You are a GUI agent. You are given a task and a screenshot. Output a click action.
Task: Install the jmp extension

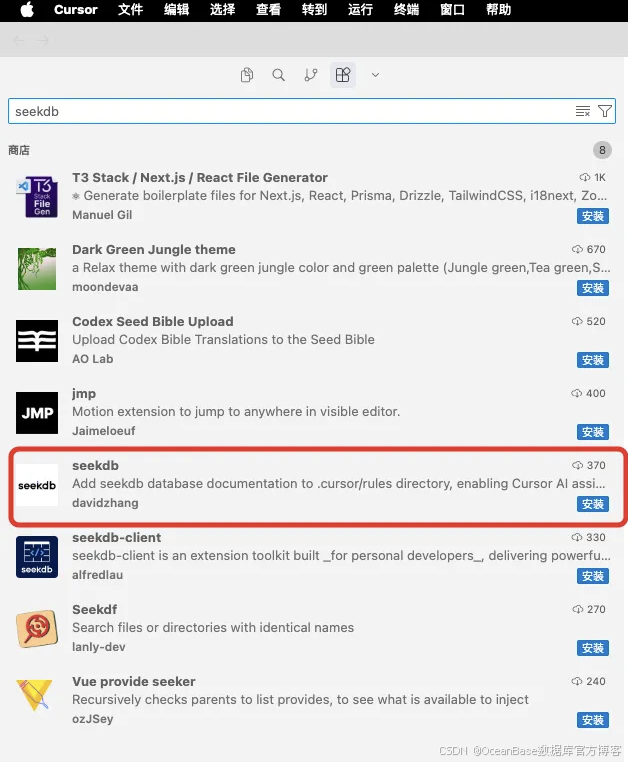click(593, 432)
